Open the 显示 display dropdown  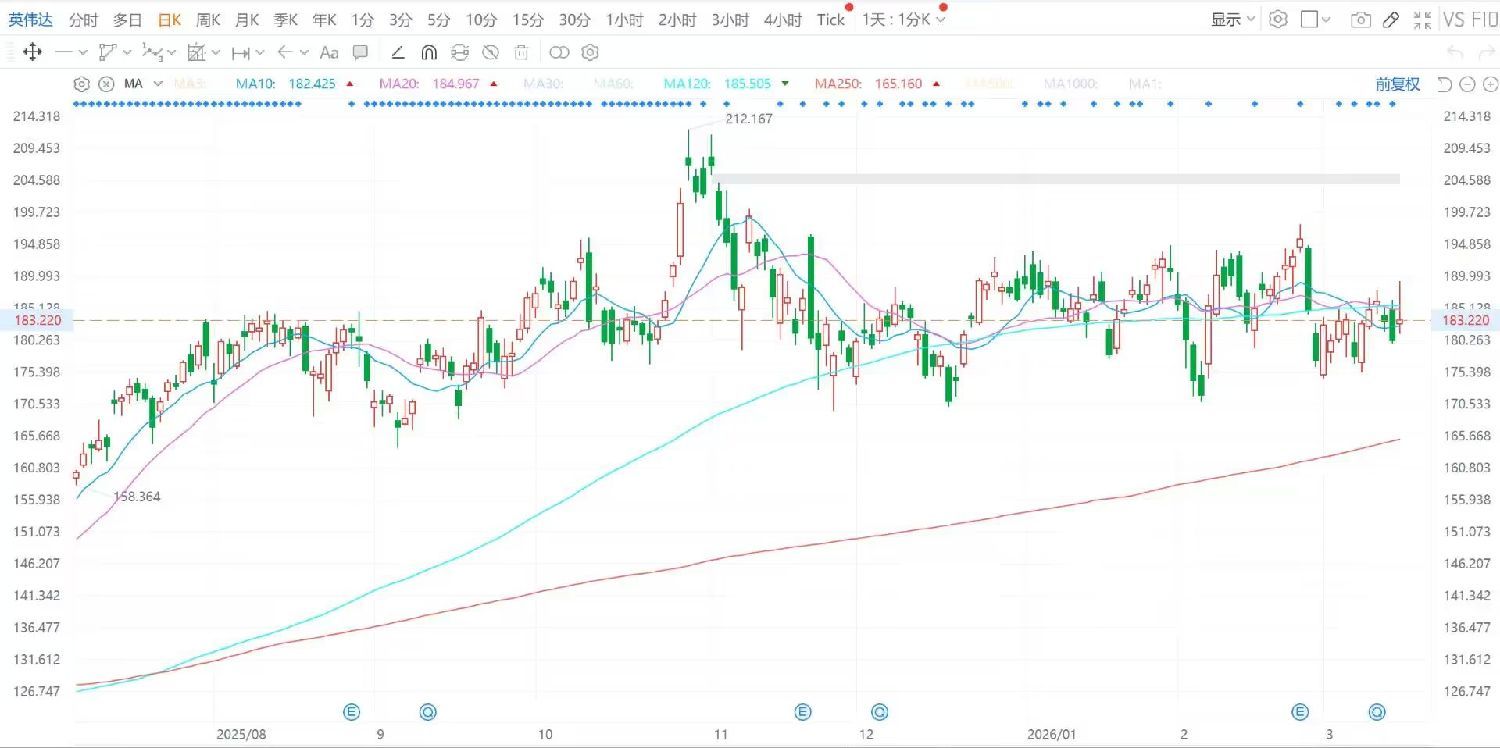[x=1232, y=19]
